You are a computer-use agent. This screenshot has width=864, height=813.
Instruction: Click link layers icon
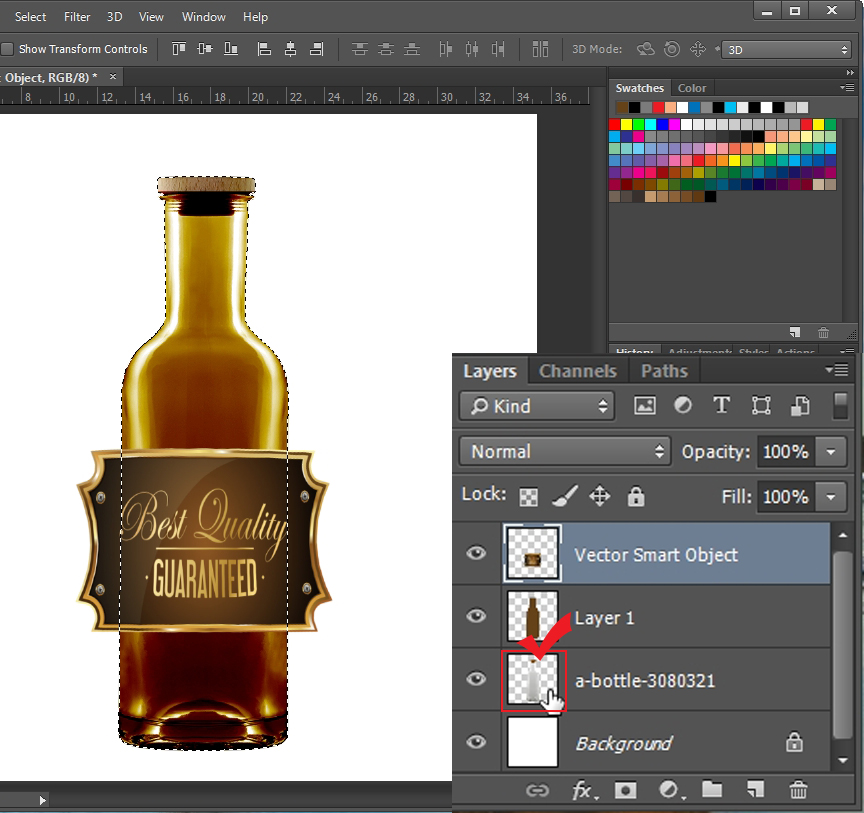[537, 791]
